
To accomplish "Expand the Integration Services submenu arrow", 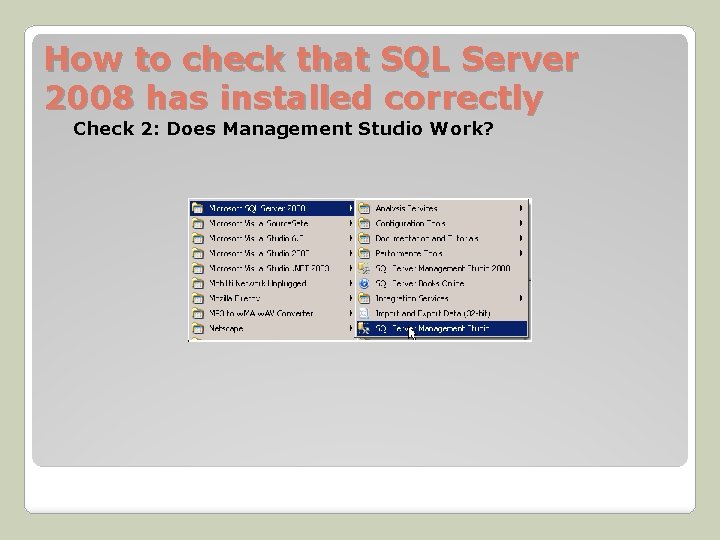I will (521, 298).
